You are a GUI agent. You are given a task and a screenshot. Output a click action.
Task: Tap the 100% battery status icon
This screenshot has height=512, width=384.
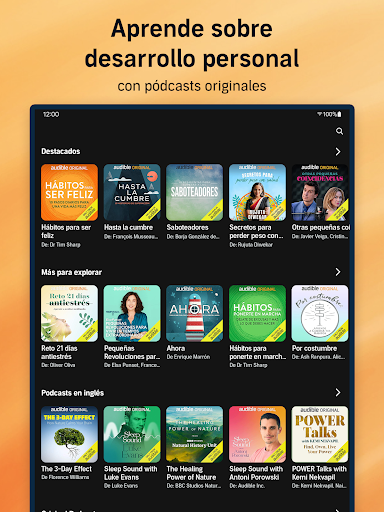pyautogui.click(x=332, y=114)
